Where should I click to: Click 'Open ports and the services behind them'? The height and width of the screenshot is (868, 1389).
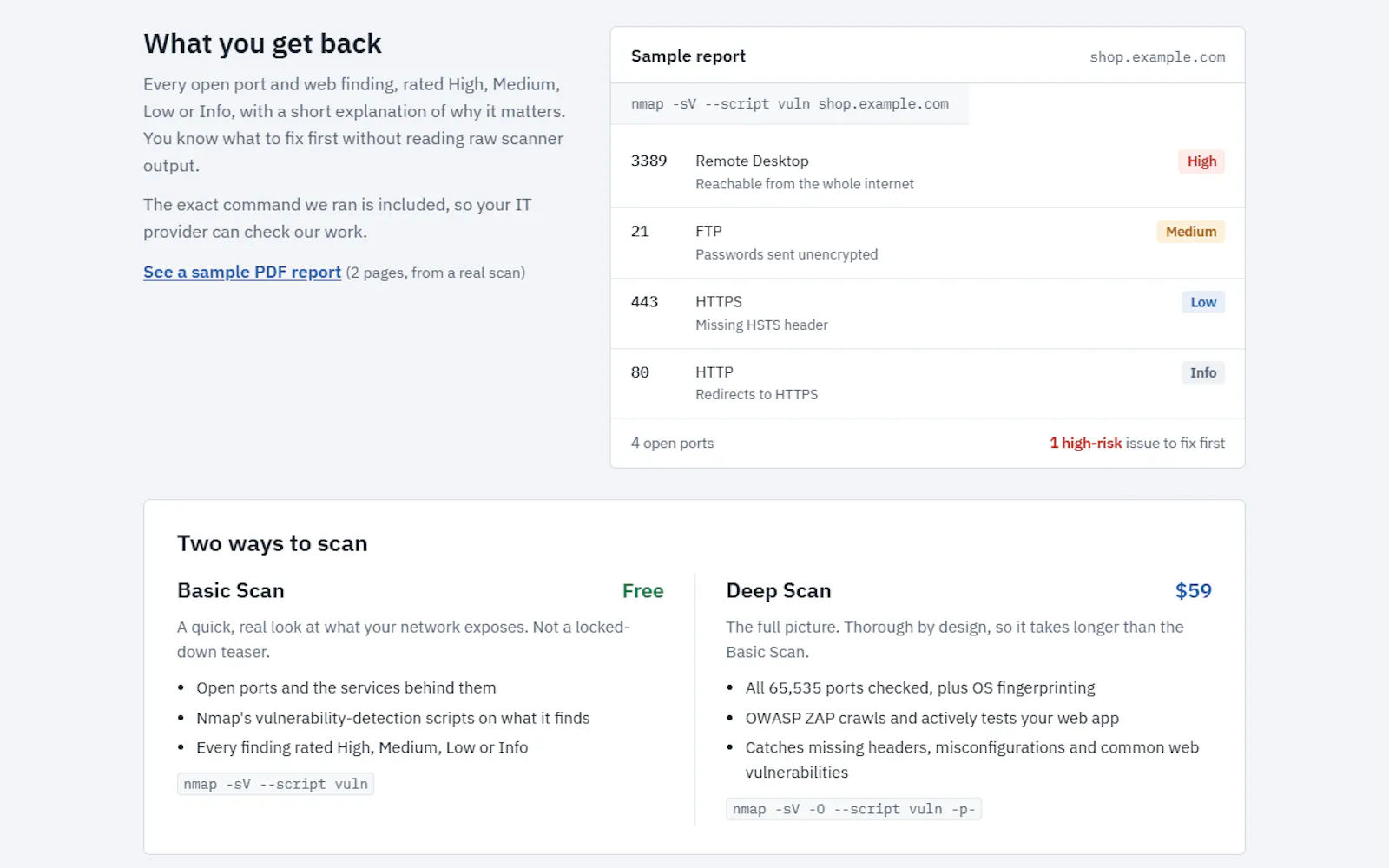[x=346, y=688]
